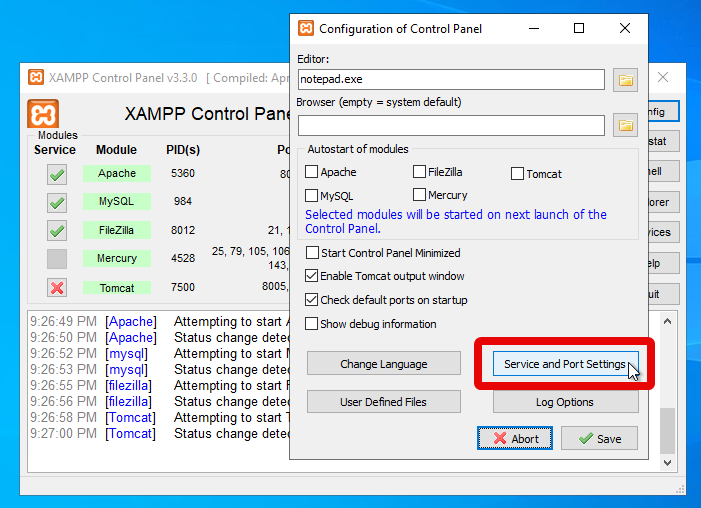The height and width of the screenshot is (508, 701).
Task: Click the XAMPP logo in Configuration dialog title bar
Action: (306, 28)
